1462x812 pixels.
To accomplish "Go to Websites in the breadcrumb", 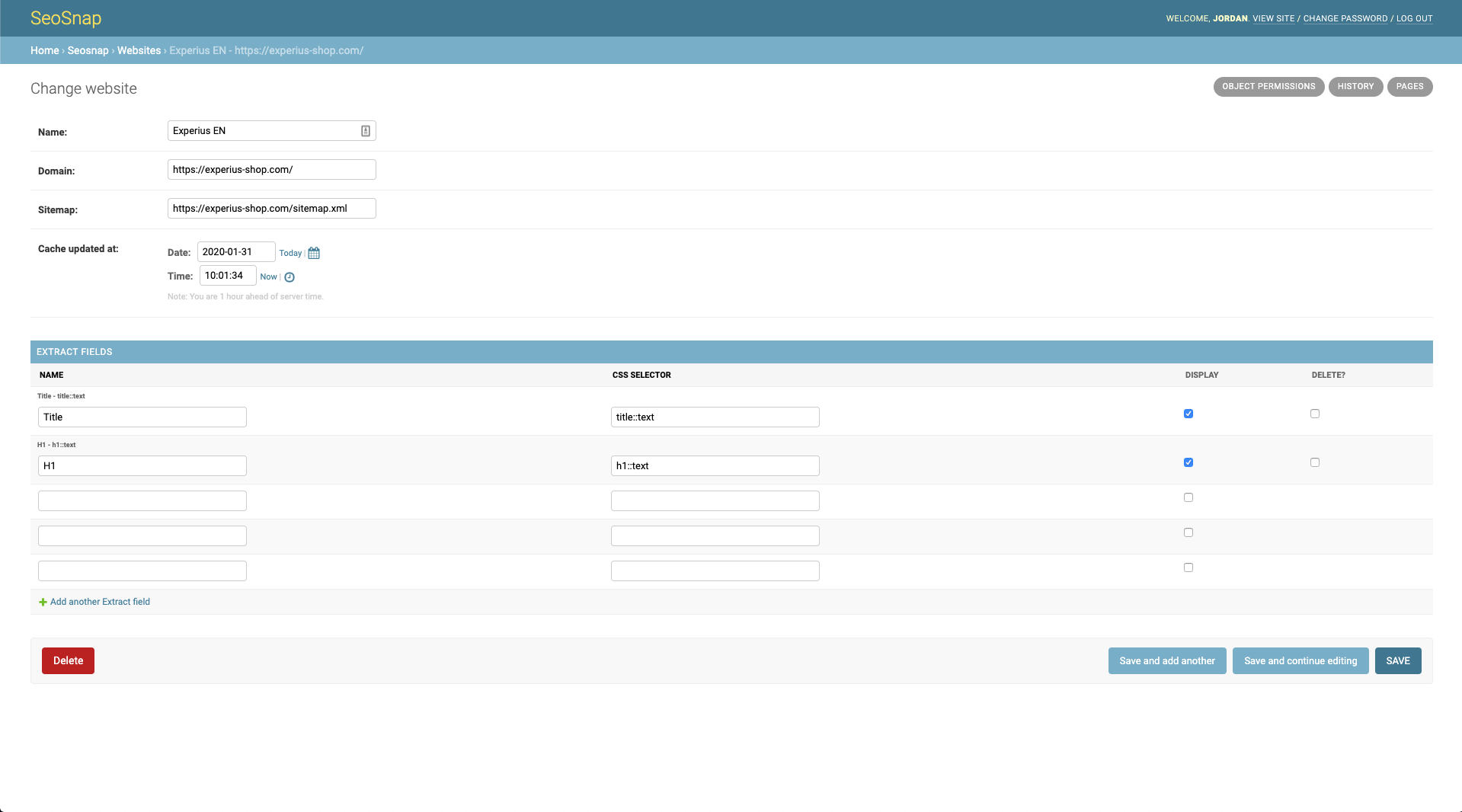I will [139, 50].
